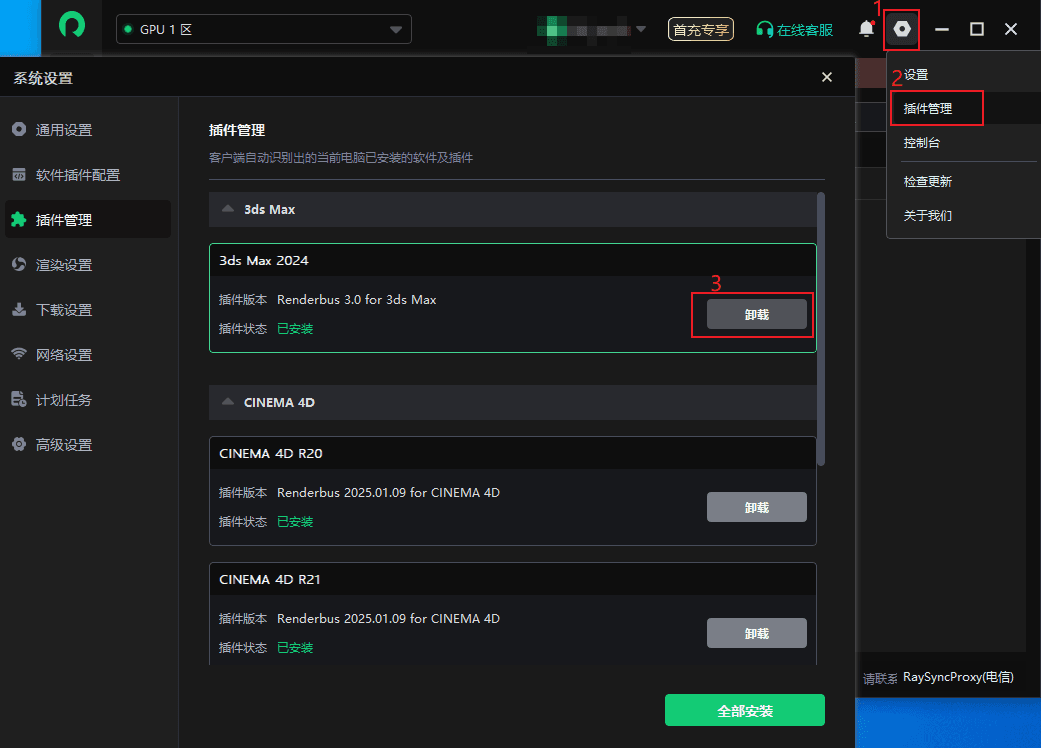Select 插件管理 in the gear menu
Image resolution: width=1041 pixels, height=748 pixels.
tap(928, 109)
